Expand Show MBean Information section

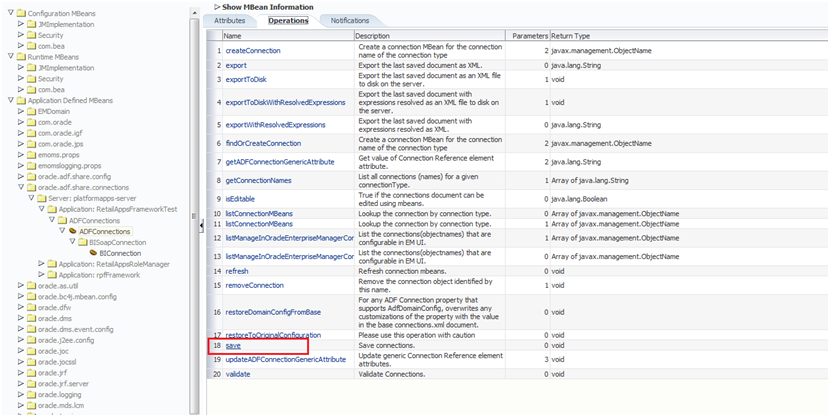(x=217, y=7)
